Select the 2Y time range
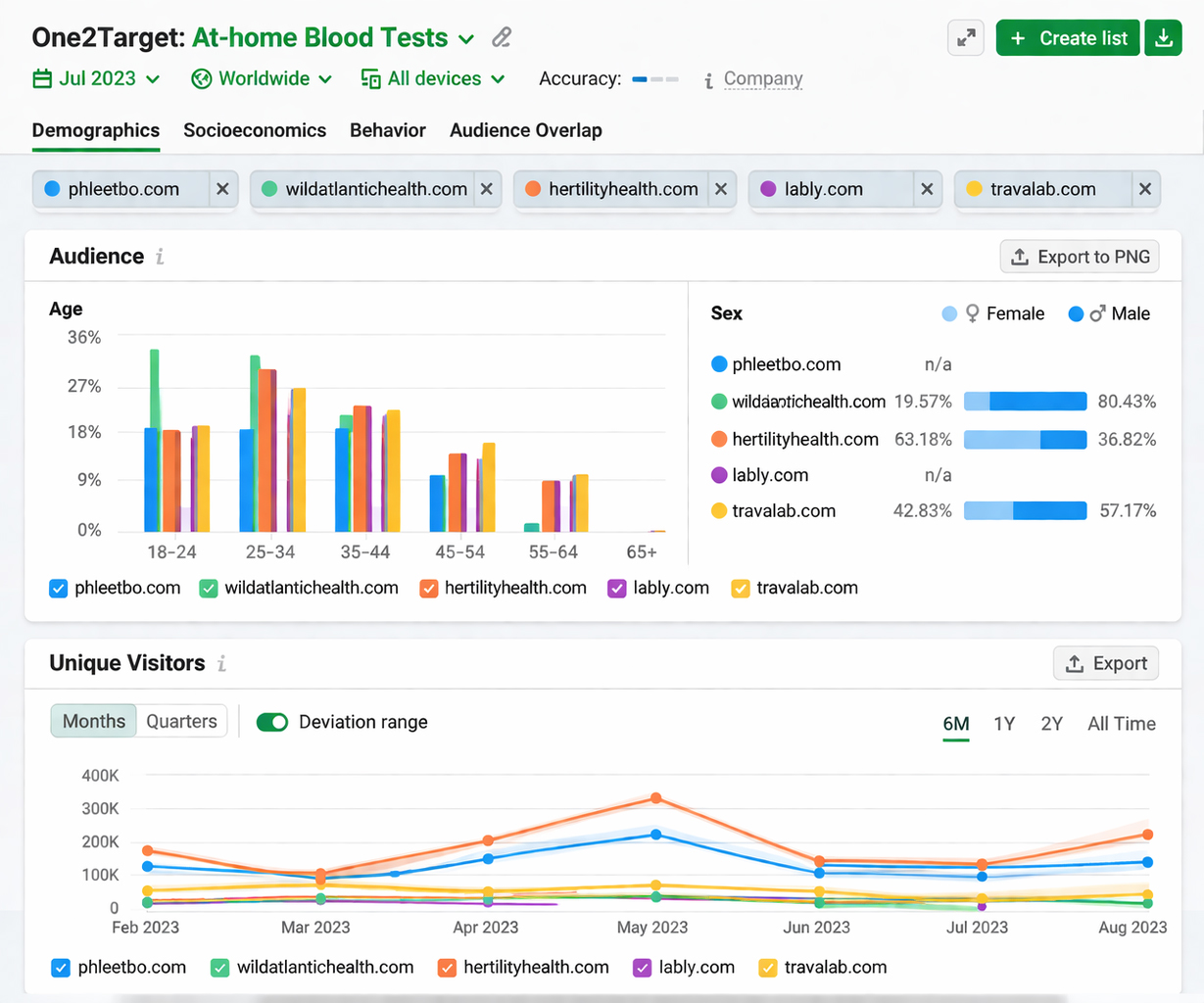Screen dimensions: 1204x1003 click(1051, 724)
